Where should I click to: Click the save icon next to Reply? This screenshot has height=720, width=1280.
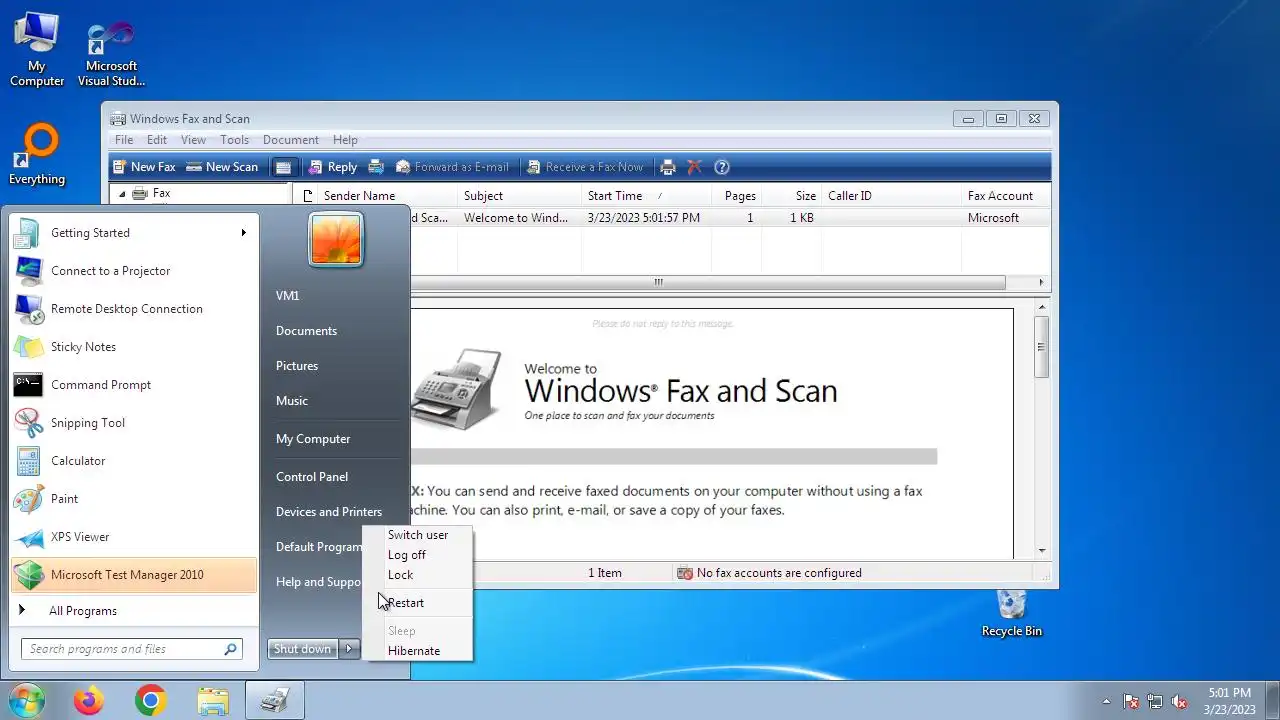pyautogui.click(x=376, y=167)
